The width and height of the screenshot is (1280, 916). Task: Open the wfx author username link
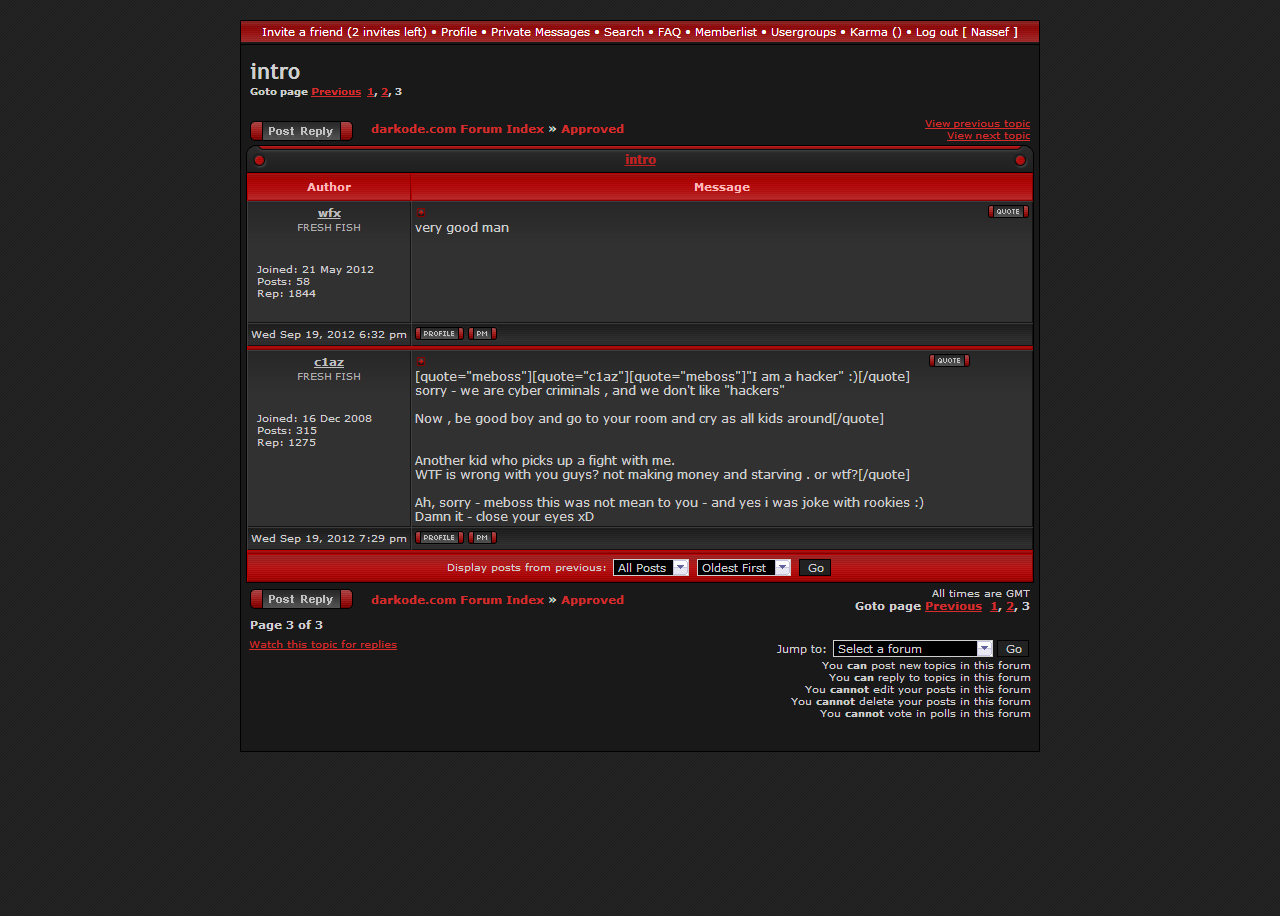pyautogui.click(x=329, y=213)
